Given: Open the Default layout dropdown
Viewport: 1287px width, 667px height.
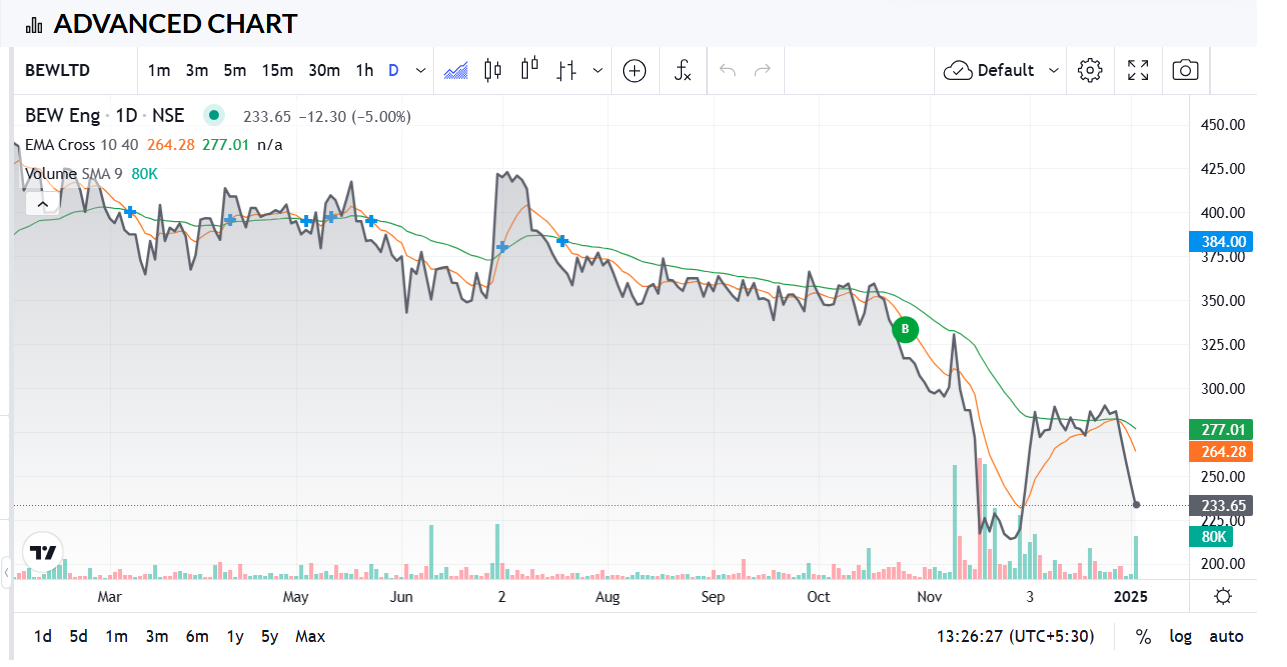Looking at the screenshot, I should tap(1001, 70).
